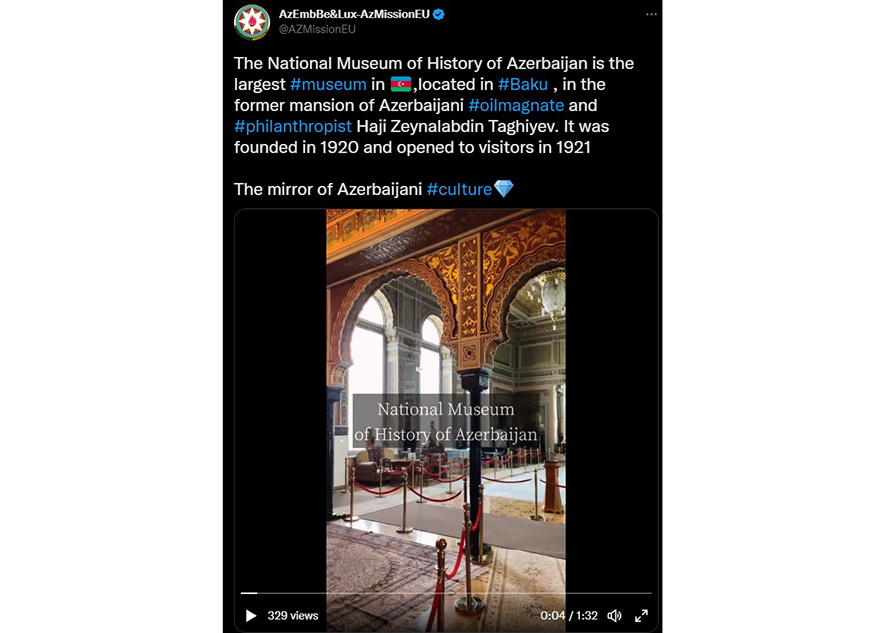The height and width of the screenshot is (633, 886).
Task: Click the blue verified badge
Action: click(x=438, y=14)
